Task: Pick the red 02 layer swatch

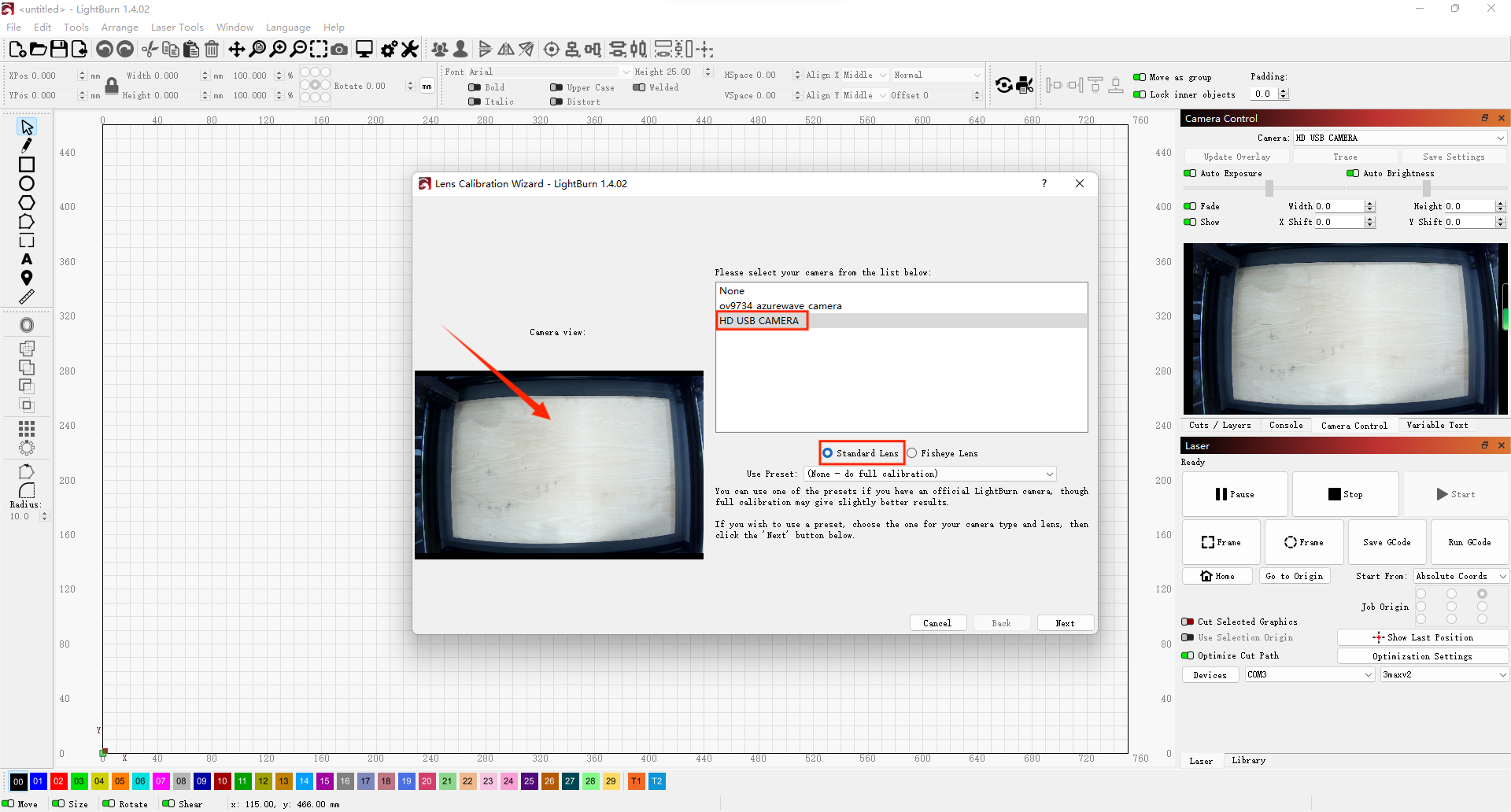Action: point(58,781)
